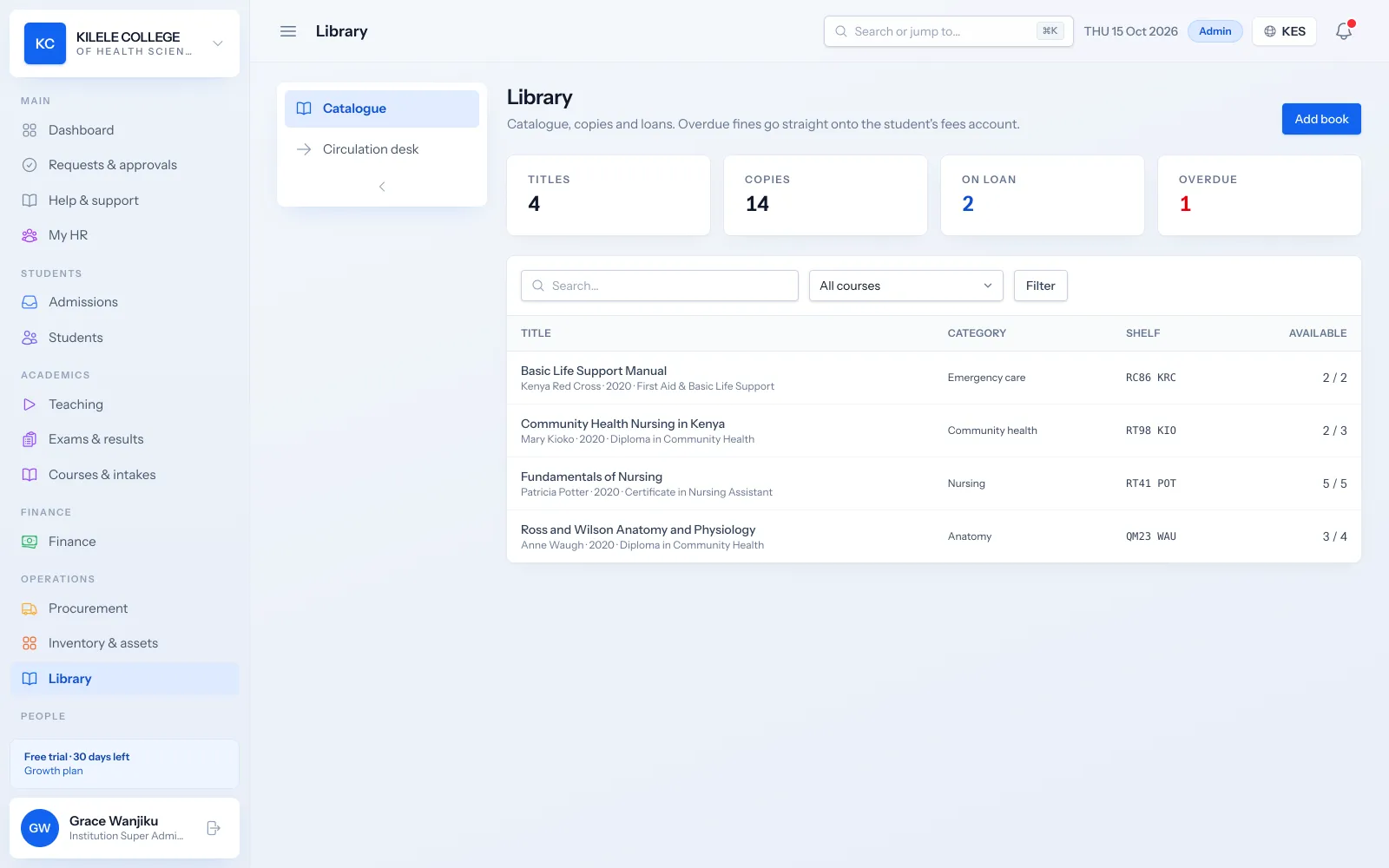The height and width of the screenshot is (868, 1389).
Task: Click the Copies stat card
Action: pos(826,195)
